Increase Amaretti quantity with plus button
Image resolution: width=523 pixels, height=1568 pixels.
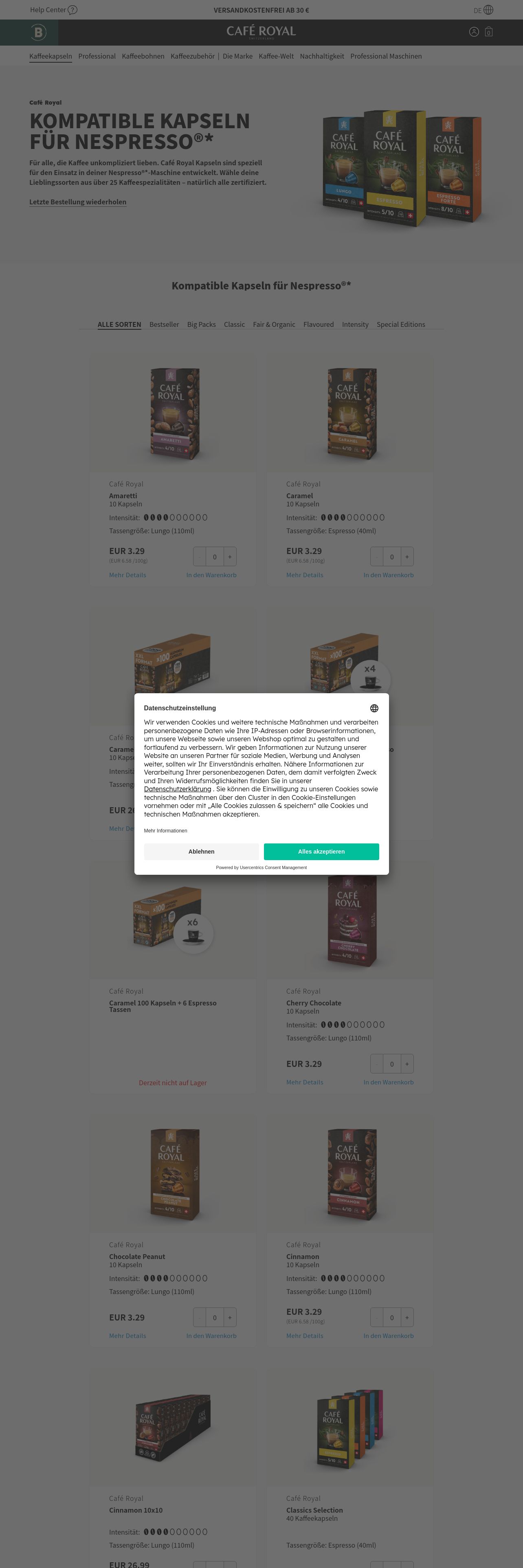(x=230, y=556)
